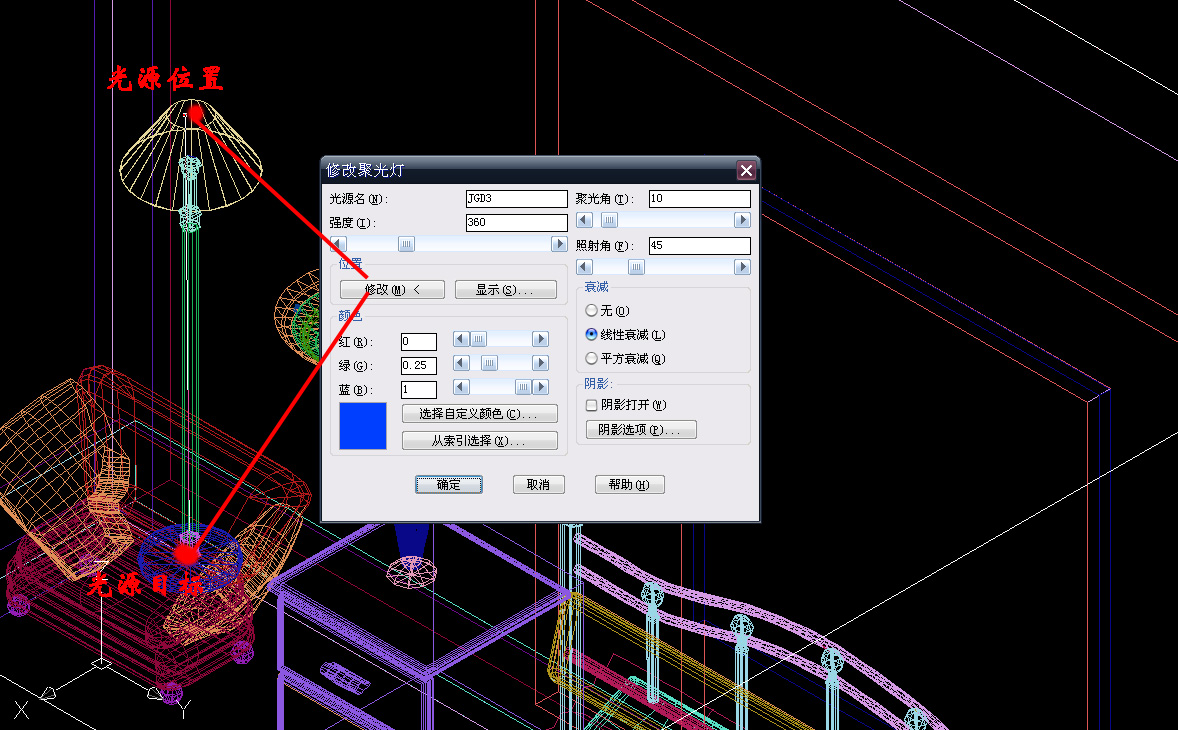Click the 聚光角 slider thumb

point(609,220)
